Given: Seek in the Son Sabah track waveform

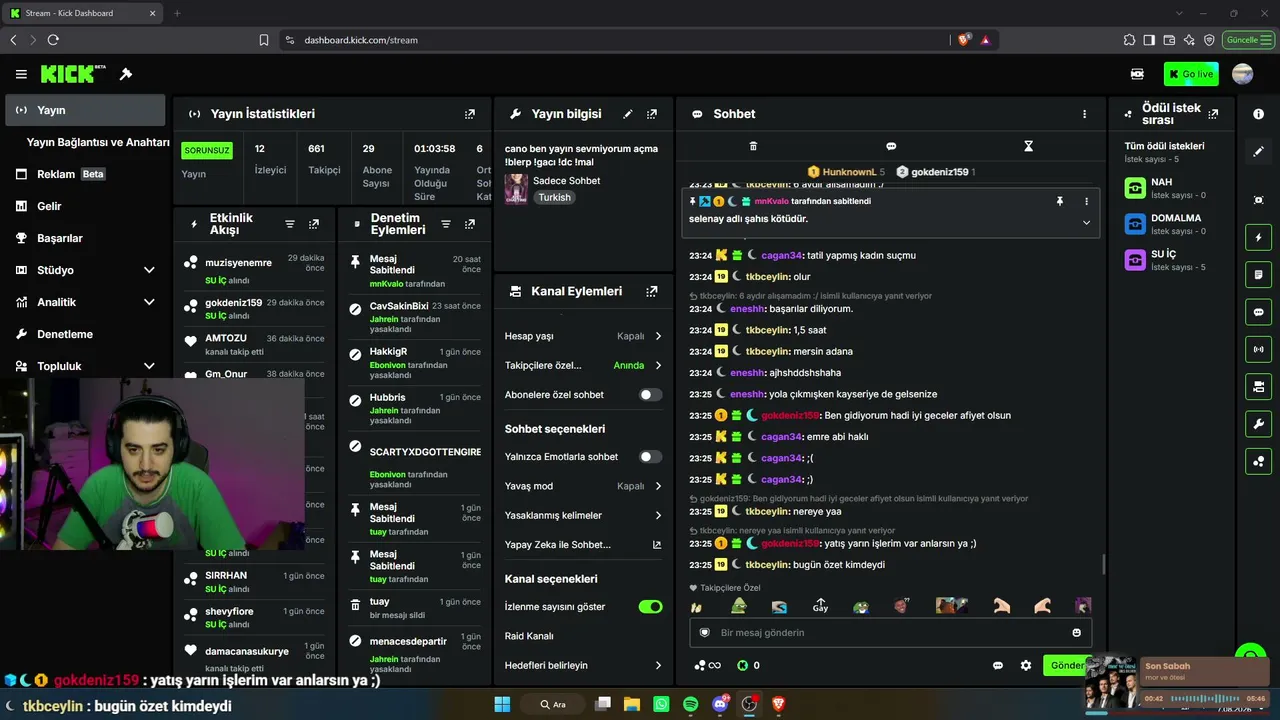Looking at the screenshot, I should pos(1206,698).
